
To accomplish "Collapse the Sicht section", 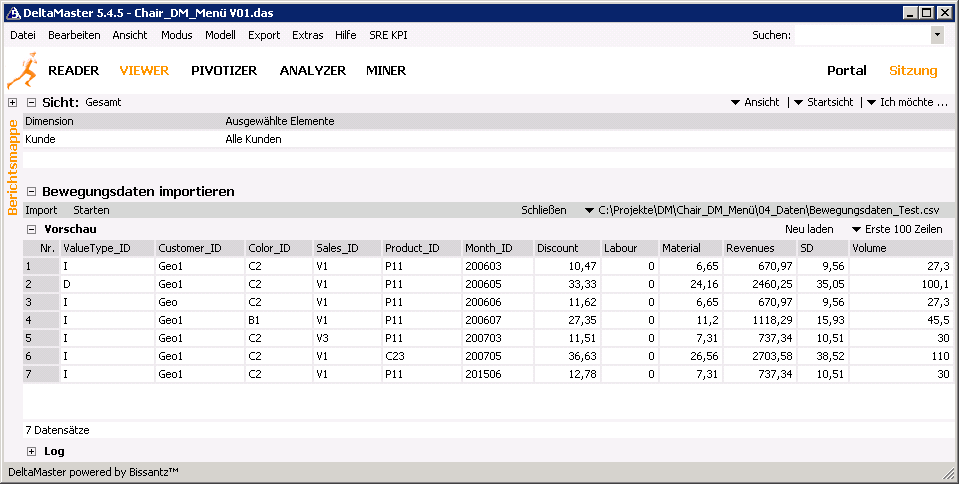I will click(x=31, y=102).
